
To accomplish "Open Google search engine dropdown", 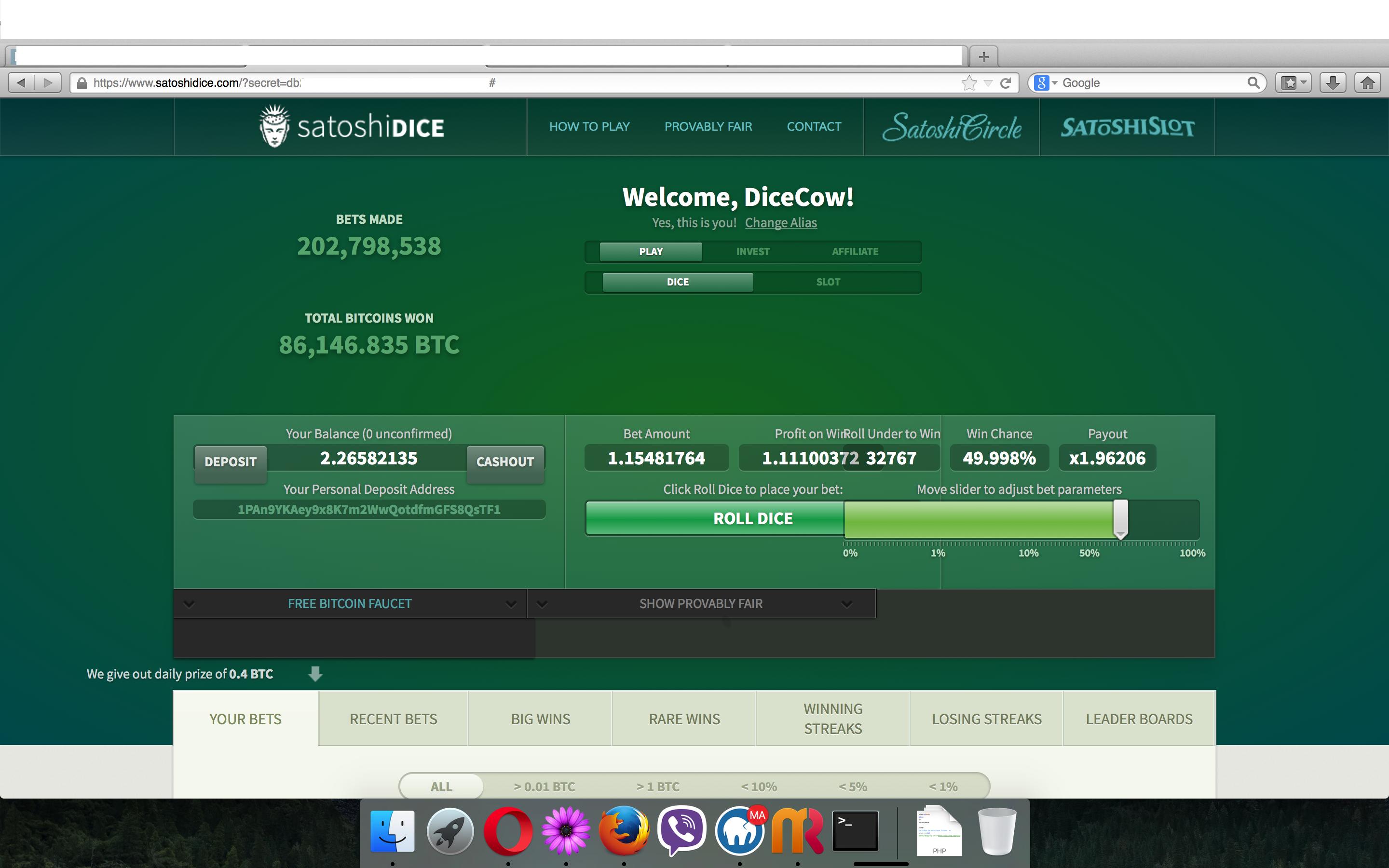I will (x=1046, y=82).
